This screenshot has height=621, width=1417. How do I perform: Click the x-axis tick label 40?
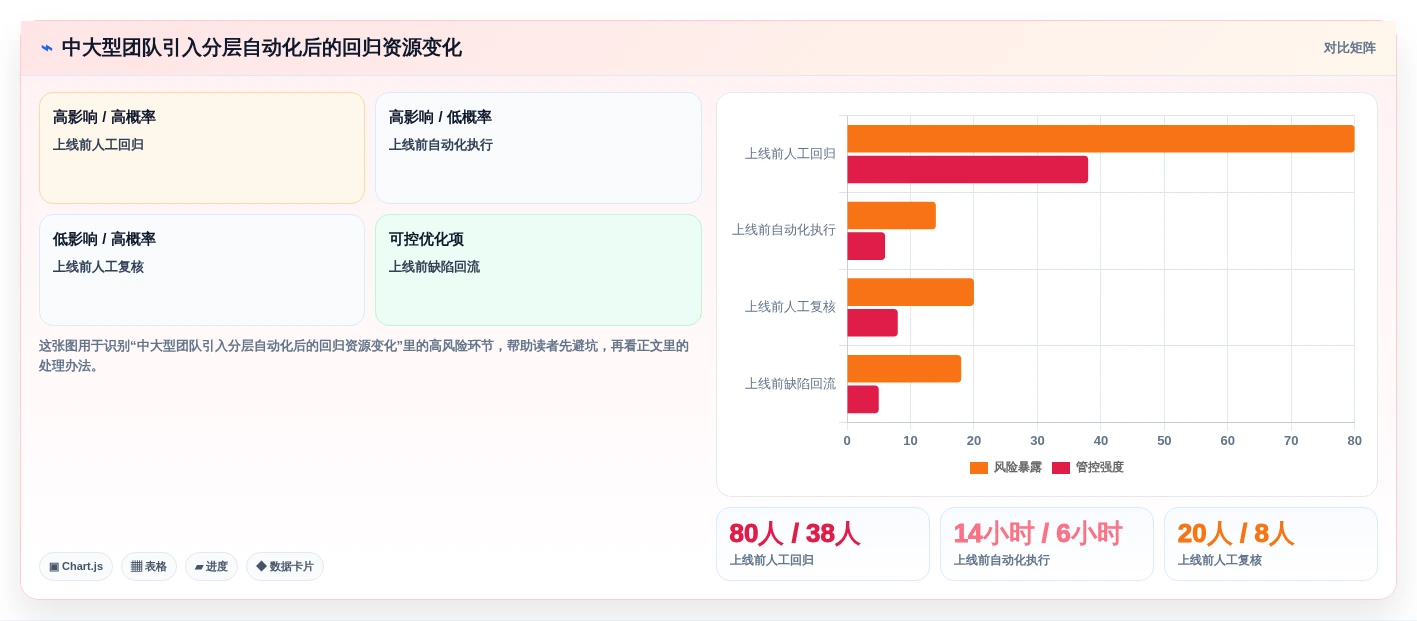(1101, 441)
